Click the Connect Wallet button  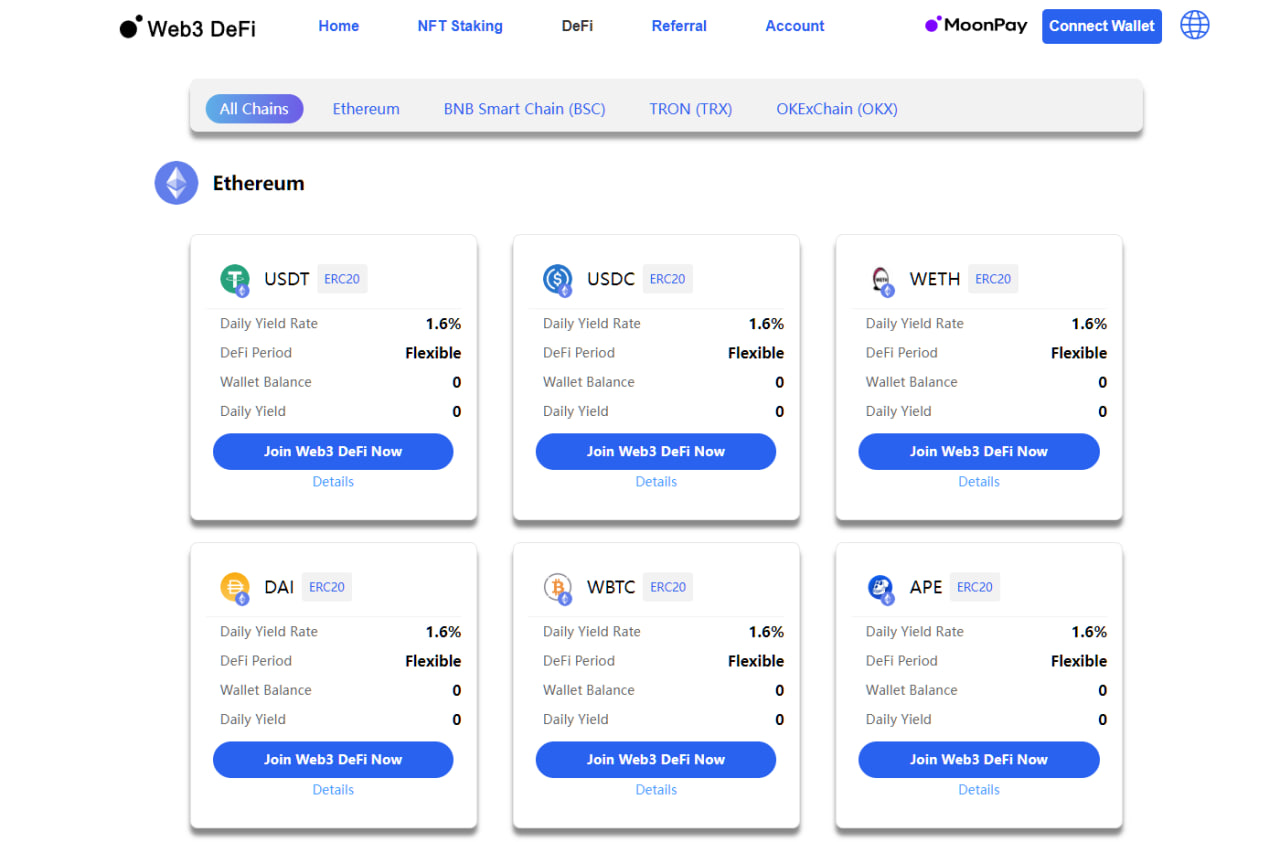[1102, 26]
